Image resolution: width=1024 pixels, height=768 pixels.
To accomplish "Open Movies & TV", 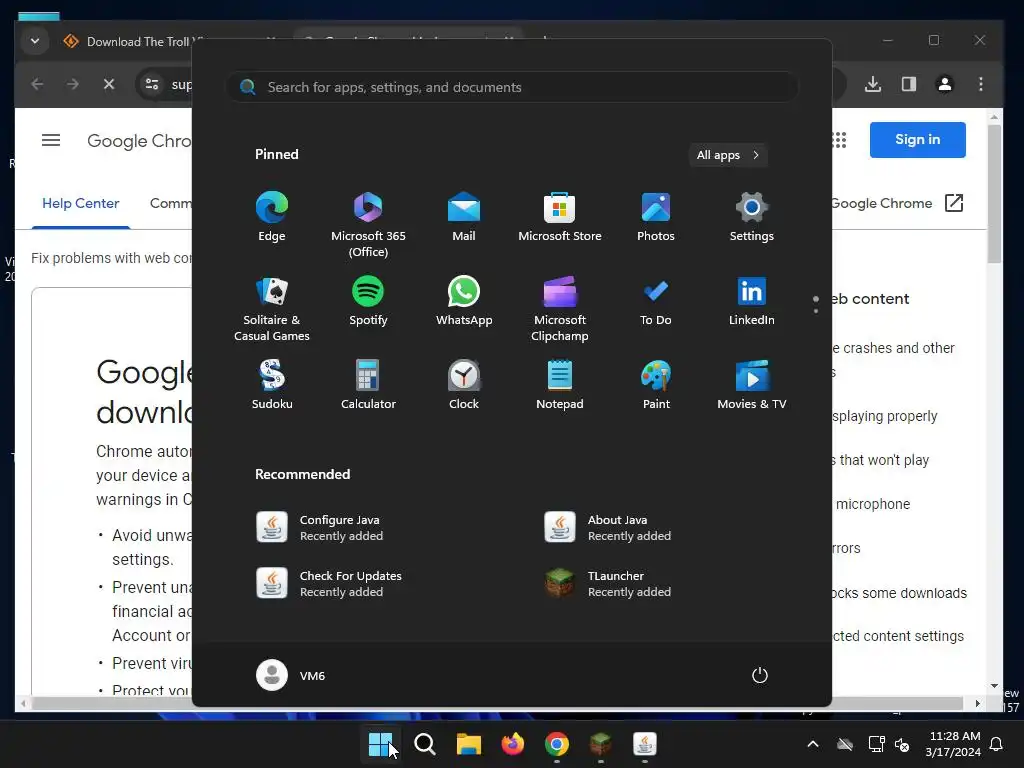I will [752, 385].
